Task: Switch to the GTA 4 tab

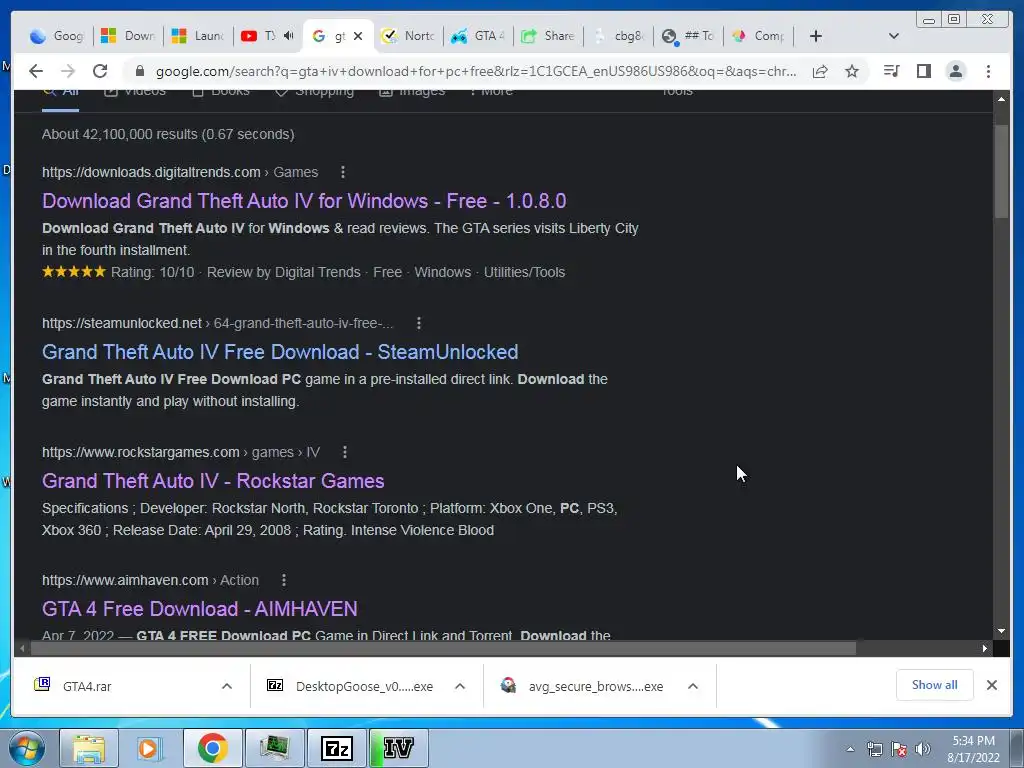Action: (478, 36)
